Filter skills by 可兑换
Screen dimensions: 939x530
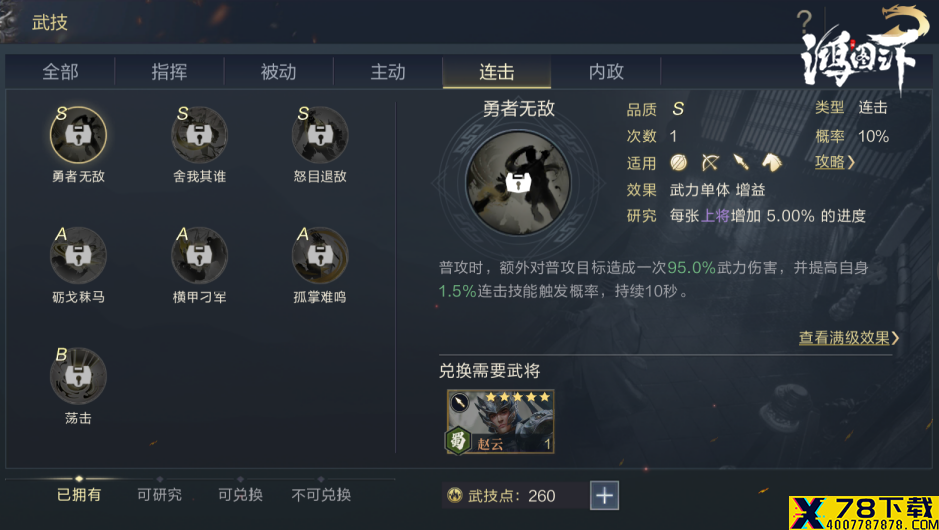[240, 495]
